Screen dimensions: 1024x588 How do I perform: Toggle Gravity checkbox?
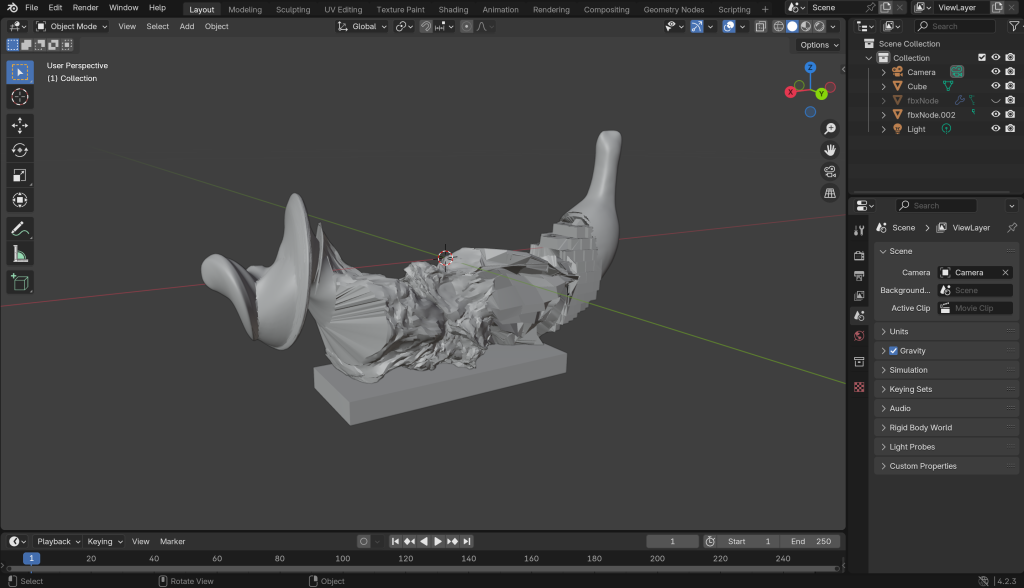point(893,351)
